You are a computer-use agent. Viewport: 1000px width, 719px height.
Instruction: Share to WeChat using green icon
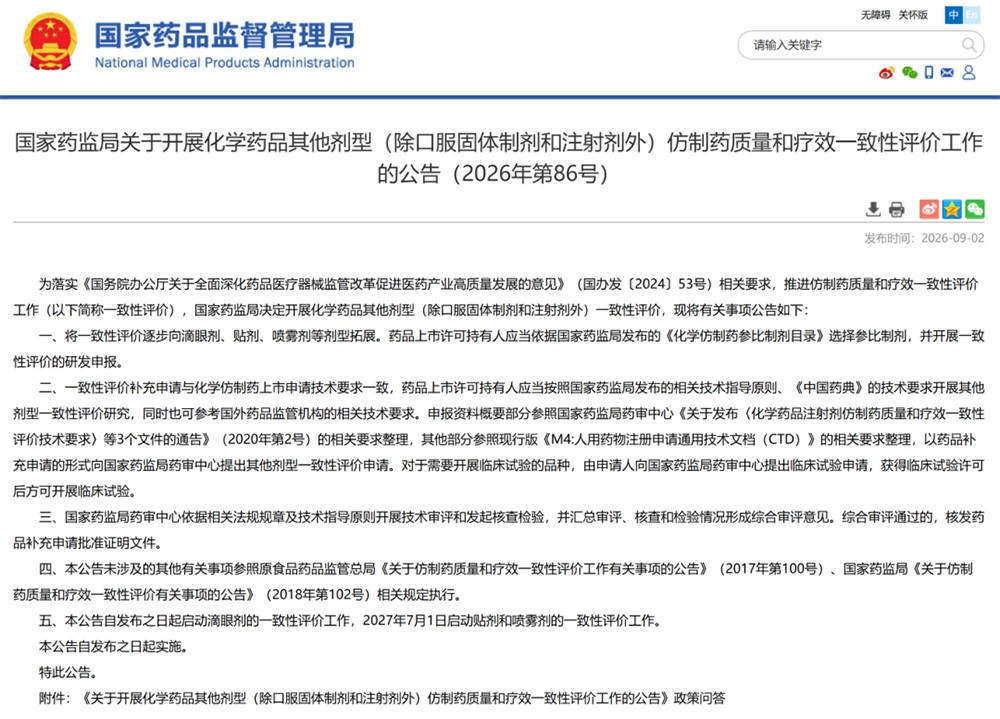click(x=974, y=209)
